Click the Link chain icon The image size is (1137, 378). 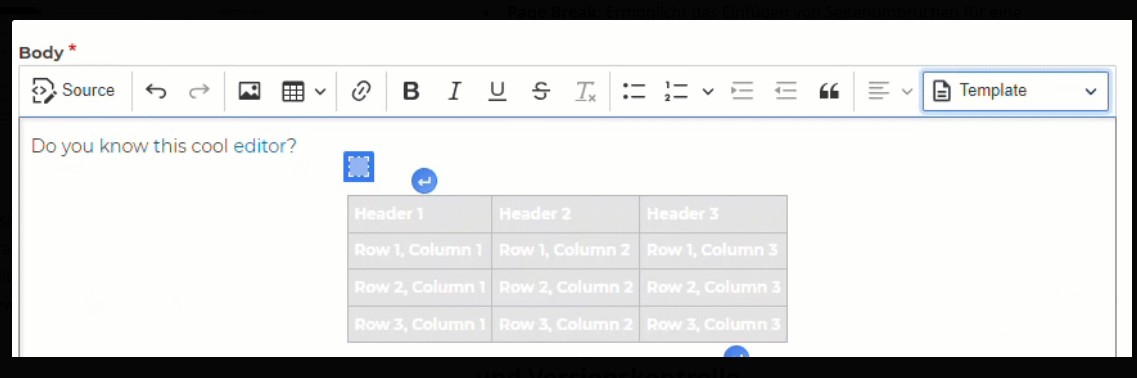361,91
